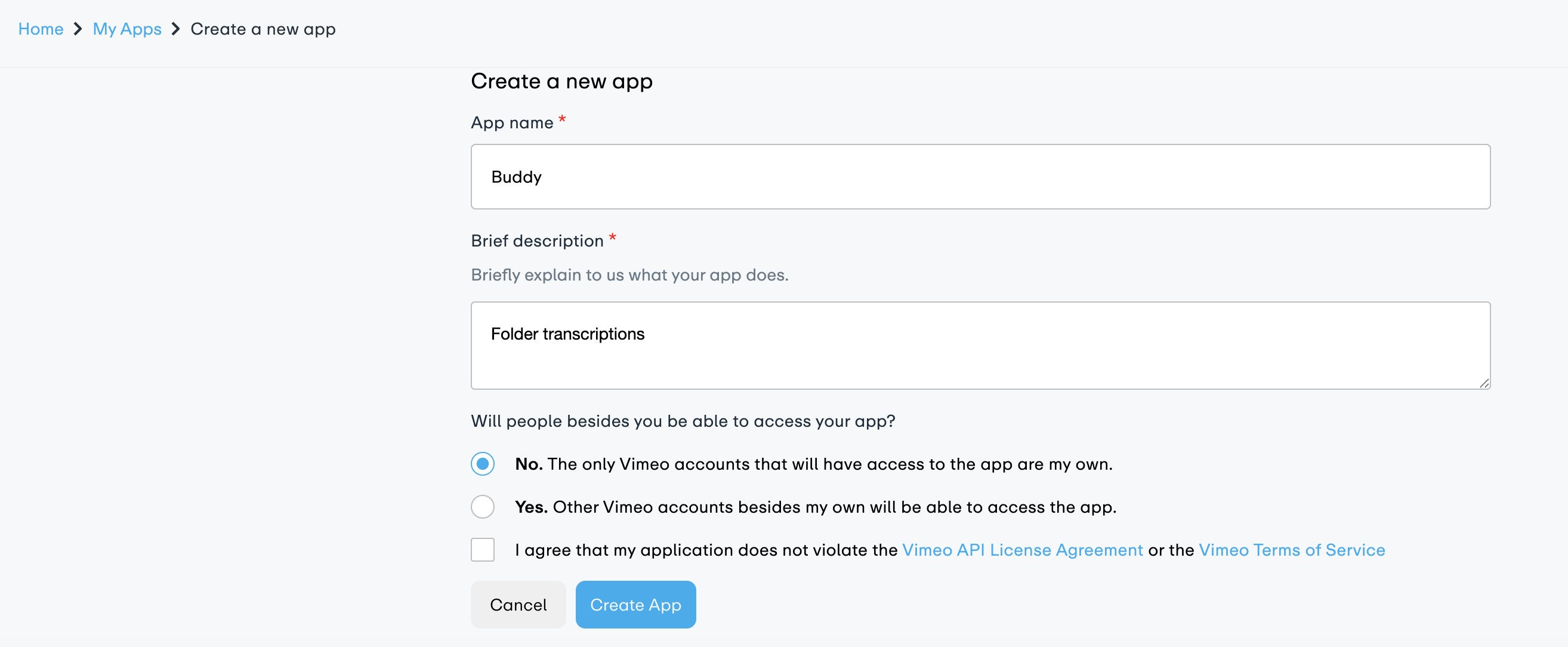Click the Buddy text in the name field
The image size is (1568, 647).
pos(516,177)
